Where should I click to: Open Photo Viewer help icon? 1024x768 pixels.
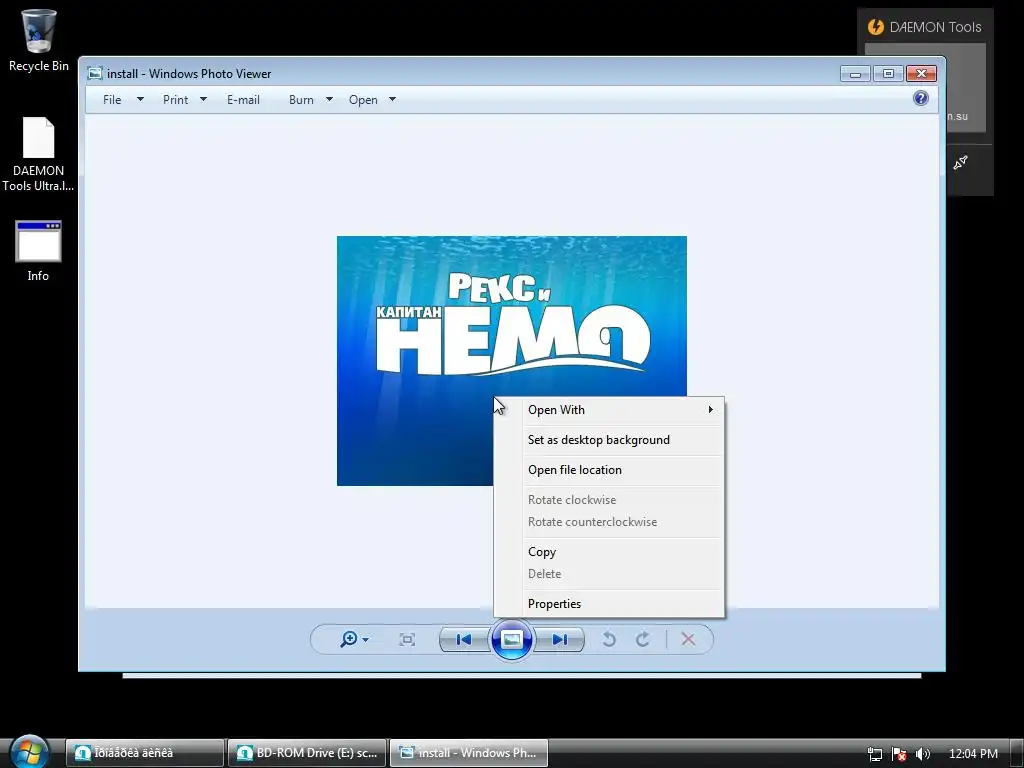pos(921,98)
